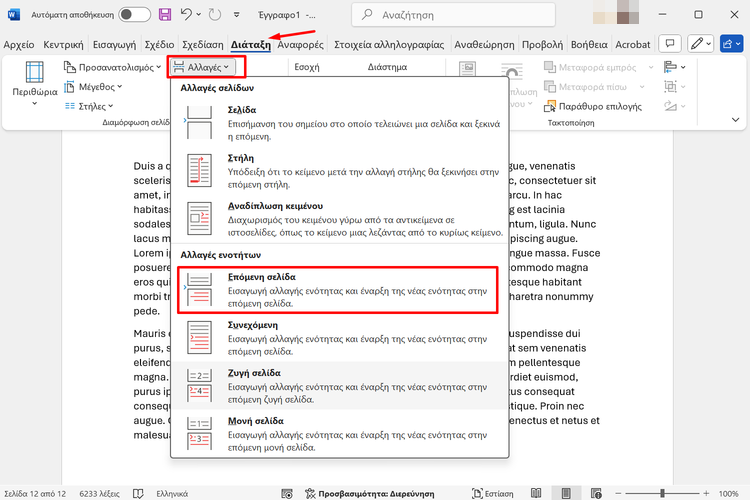Click the Group objects icon
The image size is (750, 500).
tap(674, 87)
